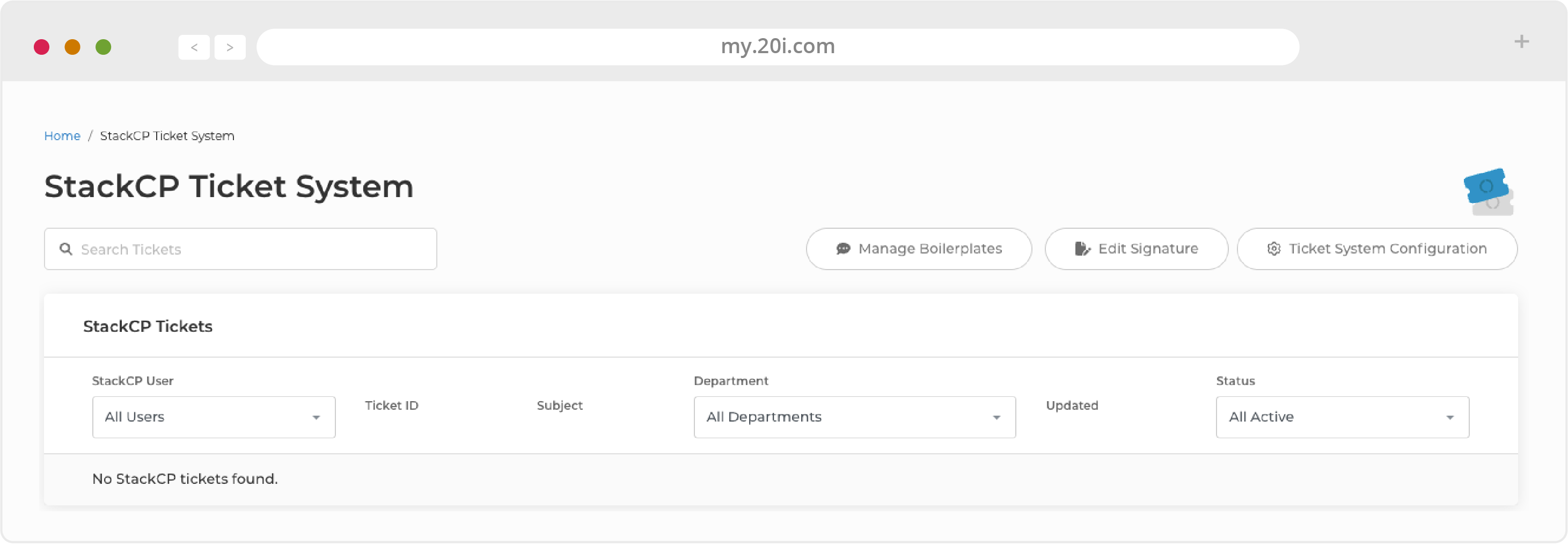Click the orange minimize window dot
1568x544 pixels.
(72, 47)
